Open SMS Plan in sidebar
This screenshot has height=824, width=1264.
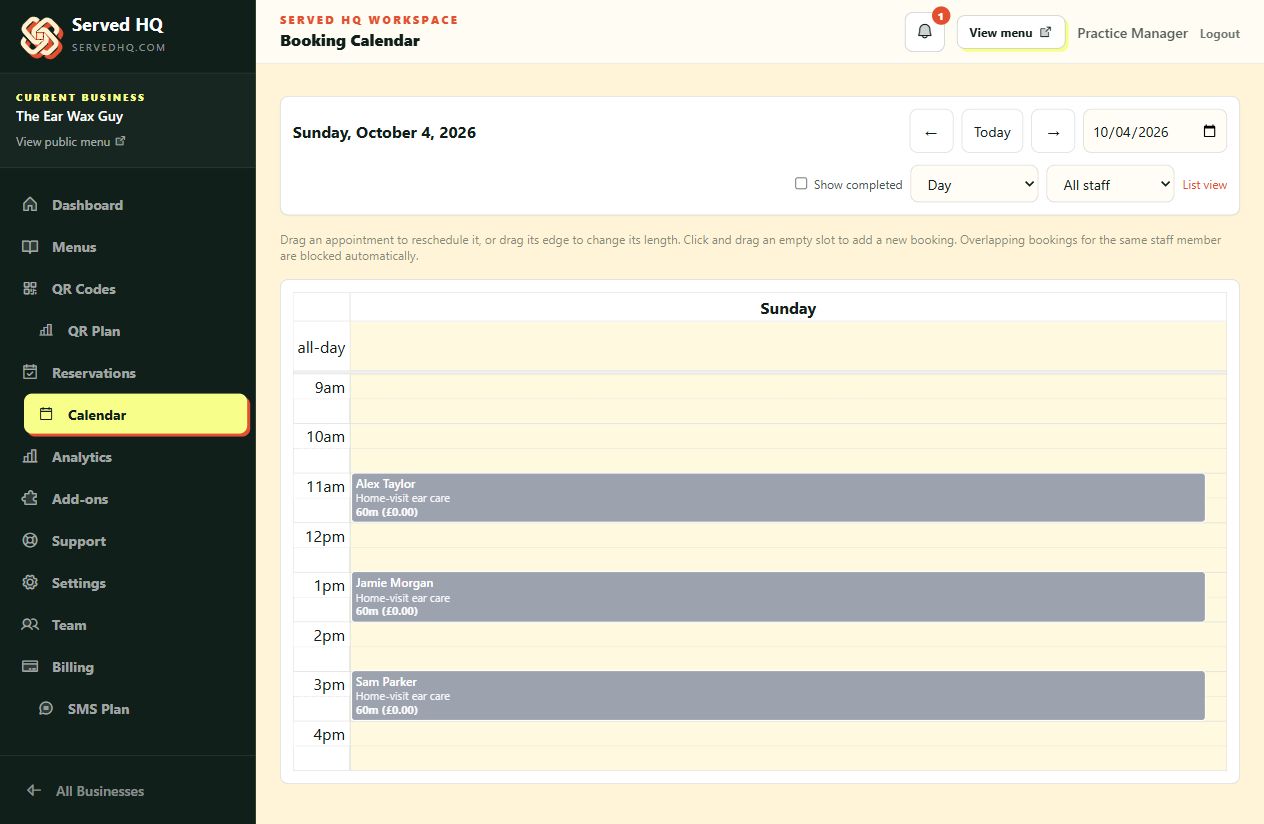98,709
